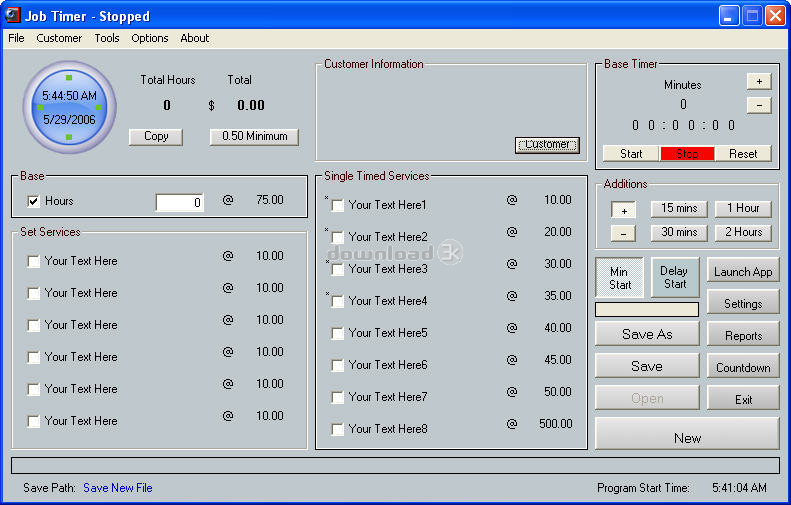Select the plus option in Additions
The height and width of the screenshot is (505, 791).
coord(623,210)
